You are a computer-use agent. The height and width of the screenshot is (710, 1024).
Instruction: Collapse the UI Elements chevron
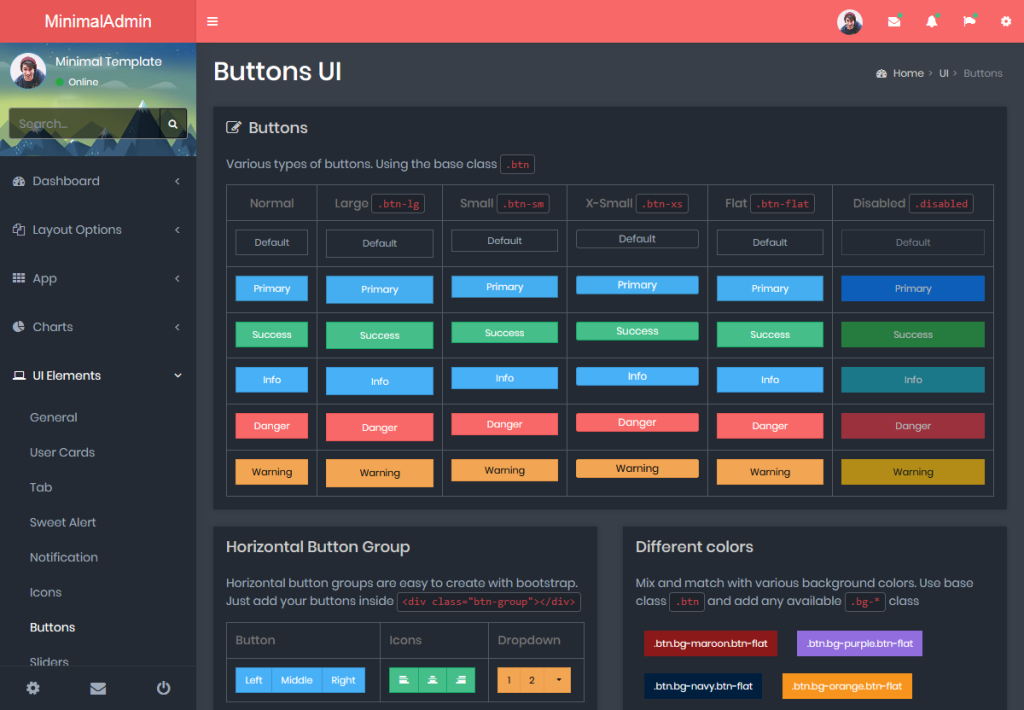[x=178, y=376]
